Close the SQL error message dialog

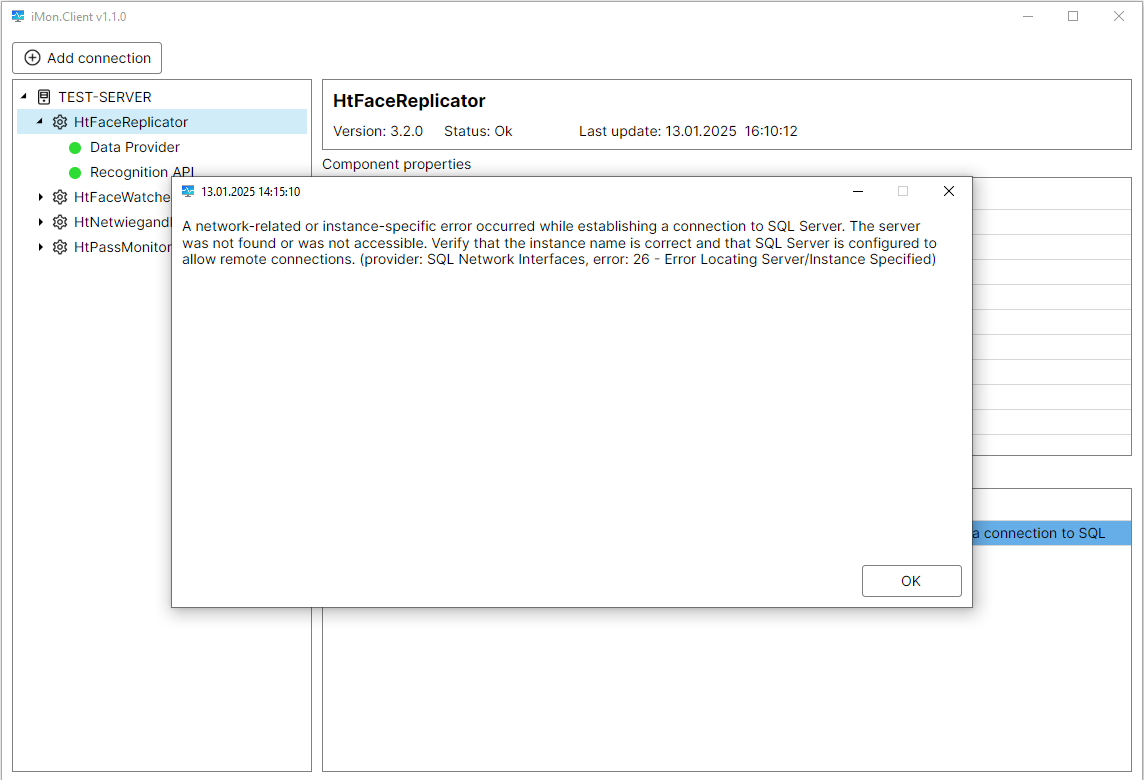948,191
